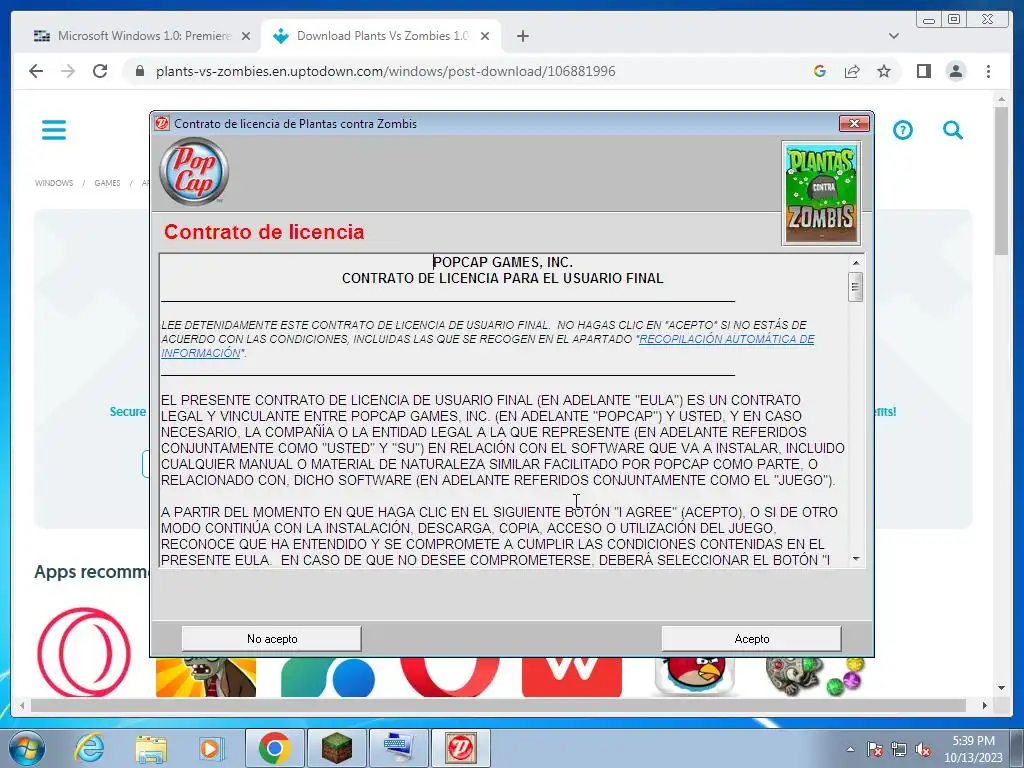Click the site security padlock icon
Image resolution: width=1024 pixels, height=768 pixels.
click(140, 71)
